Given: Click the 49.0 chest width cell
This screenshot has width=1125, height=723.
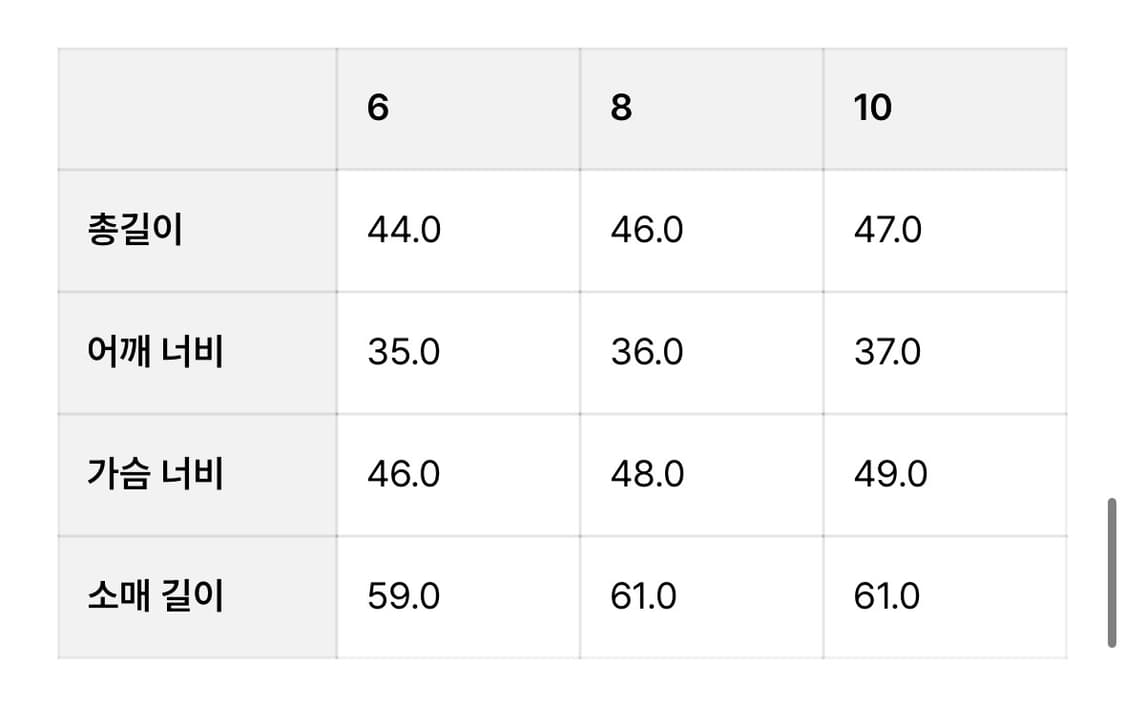Looking at the screenshot, I should 890,474.
